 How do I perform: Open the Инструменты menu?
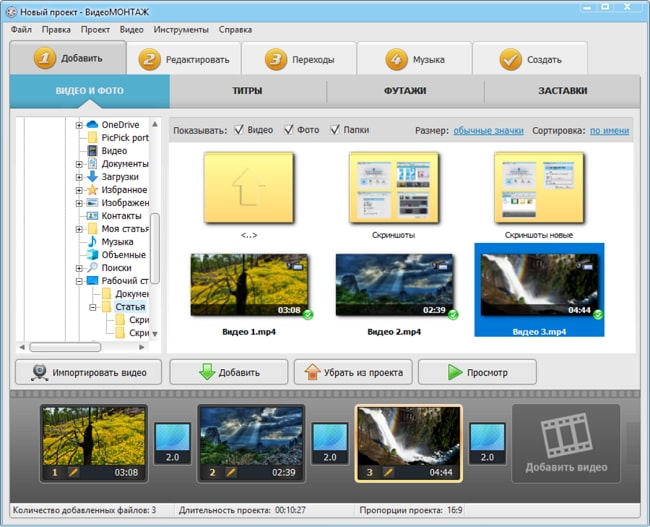(183, 30)
